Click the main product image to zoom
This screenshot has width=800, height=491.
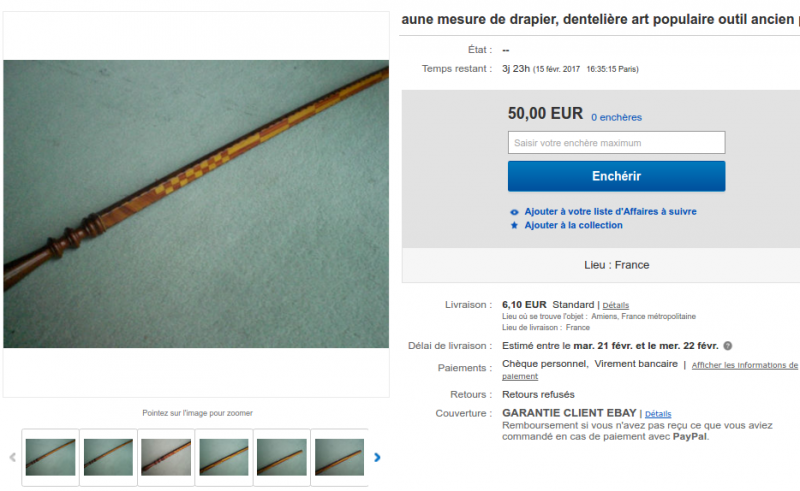click(x=196, y=204)
